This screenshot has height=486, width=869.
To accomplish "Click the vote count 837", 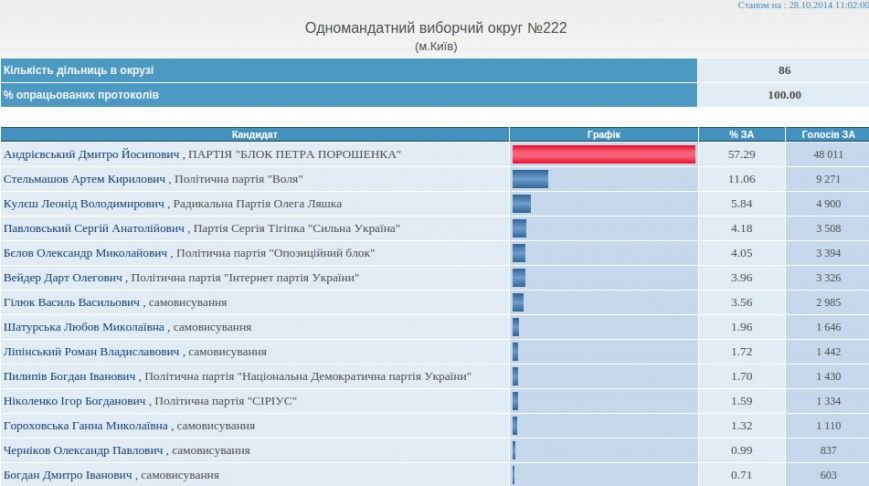I will (x=828, y=450).
